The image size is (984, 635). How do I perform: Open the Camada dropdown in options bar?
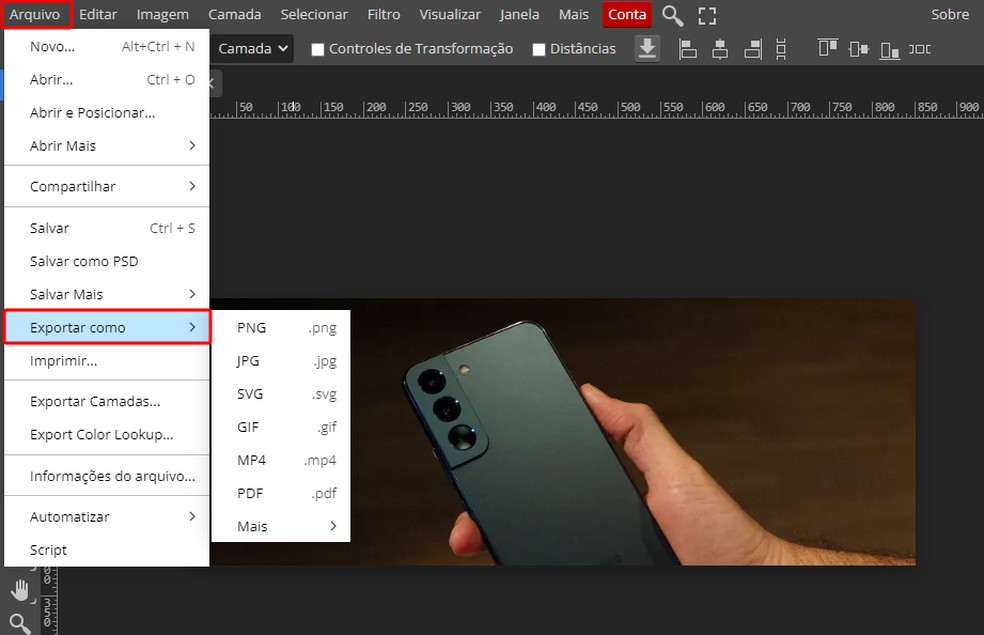pyautogui.click(x=253, y=48)
